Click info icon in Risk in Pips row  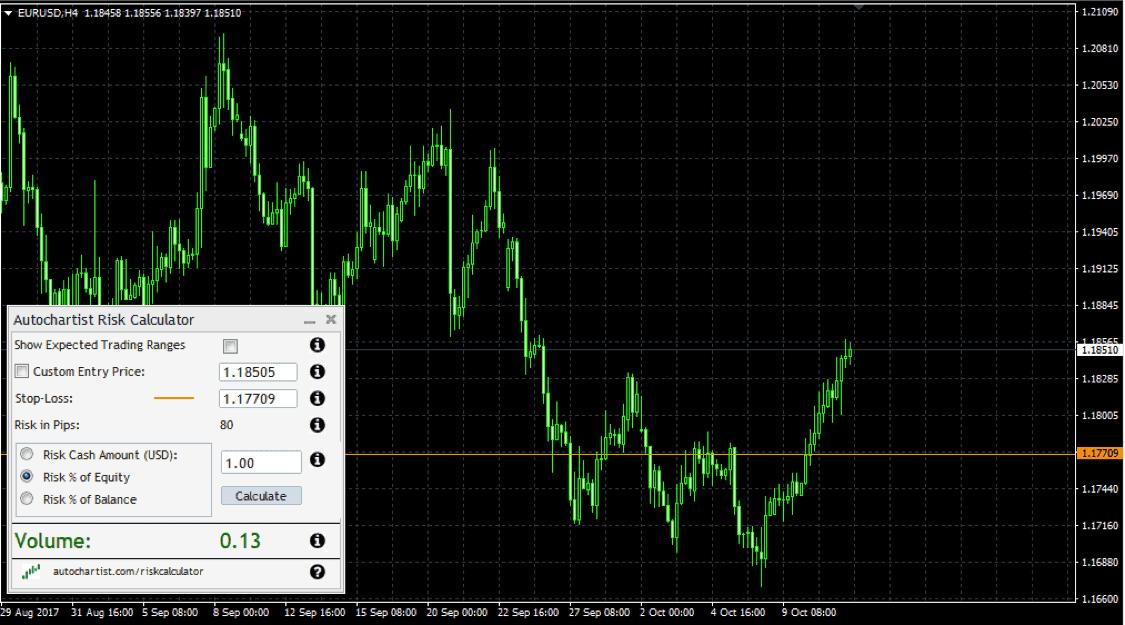(317, 425)
